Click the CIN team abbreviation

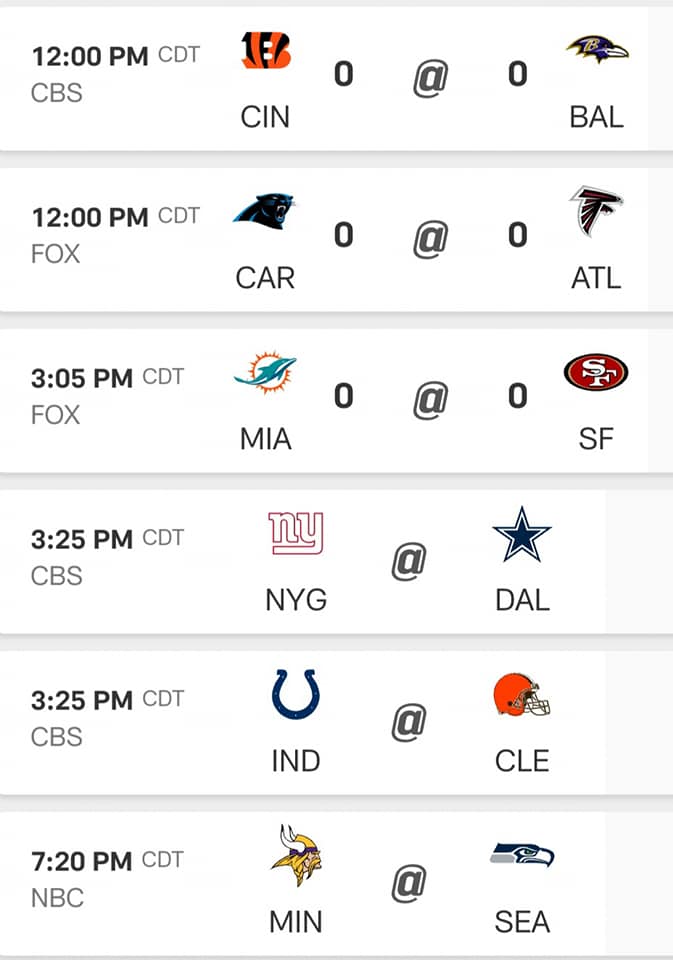pyautogui.click(x=265, y=117)
